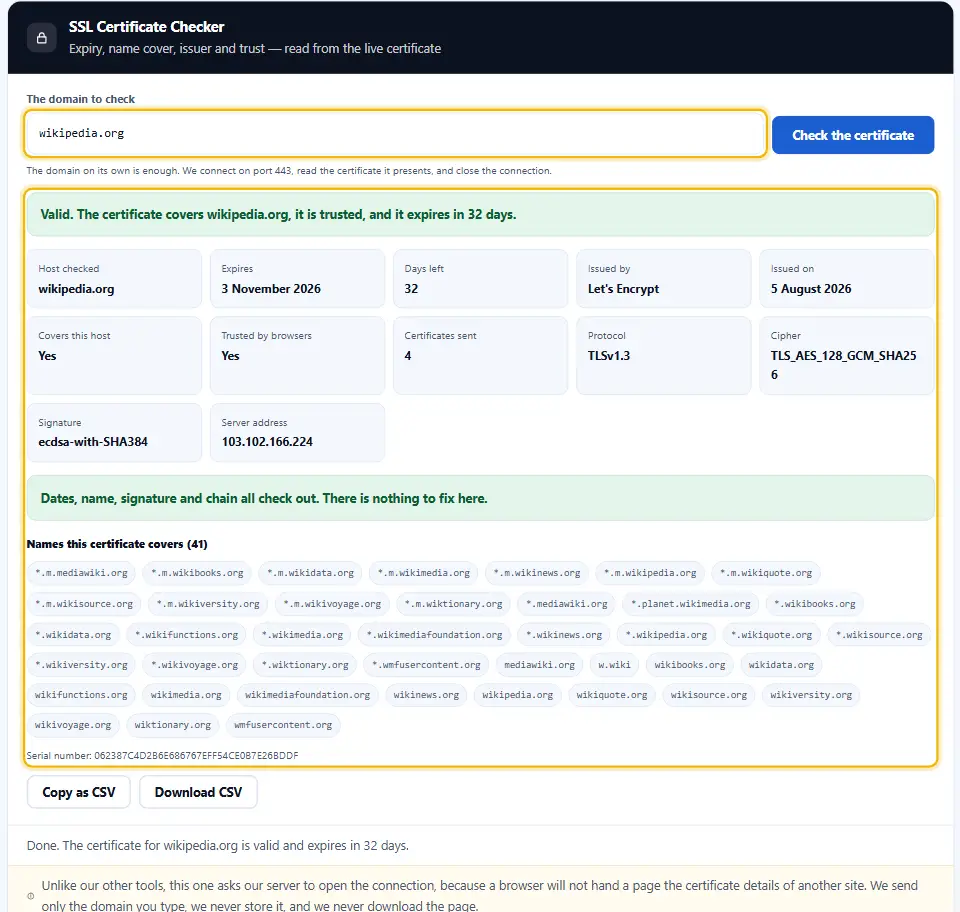The width and height of the screenshot is (960, 912).
Task: Click the Yes value under Covers this host
Action: point(47,356)
